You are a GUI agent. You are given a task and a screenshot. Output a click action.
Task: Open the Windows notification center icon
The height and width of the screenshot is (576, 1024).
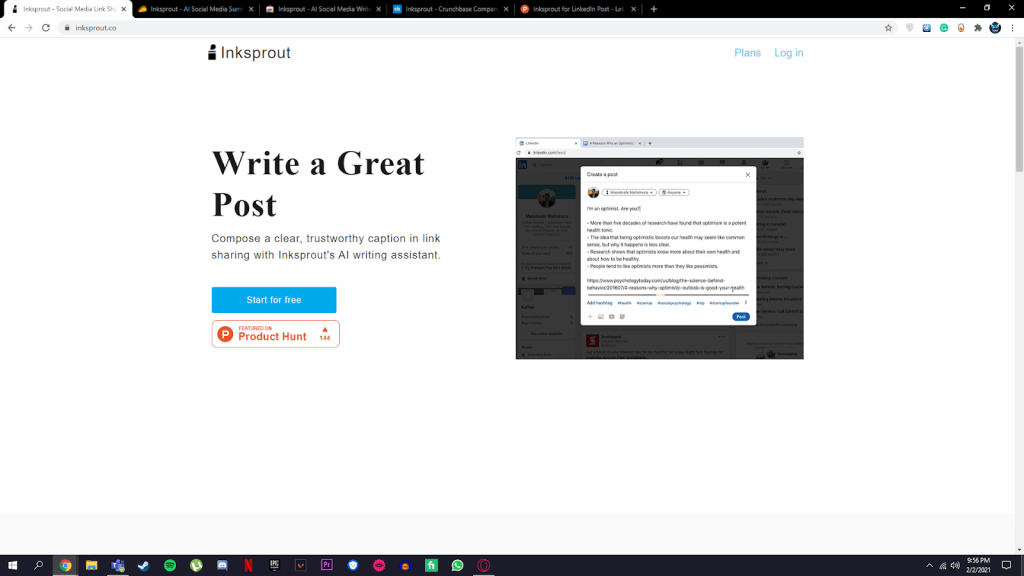click(x=1006, y=566)
